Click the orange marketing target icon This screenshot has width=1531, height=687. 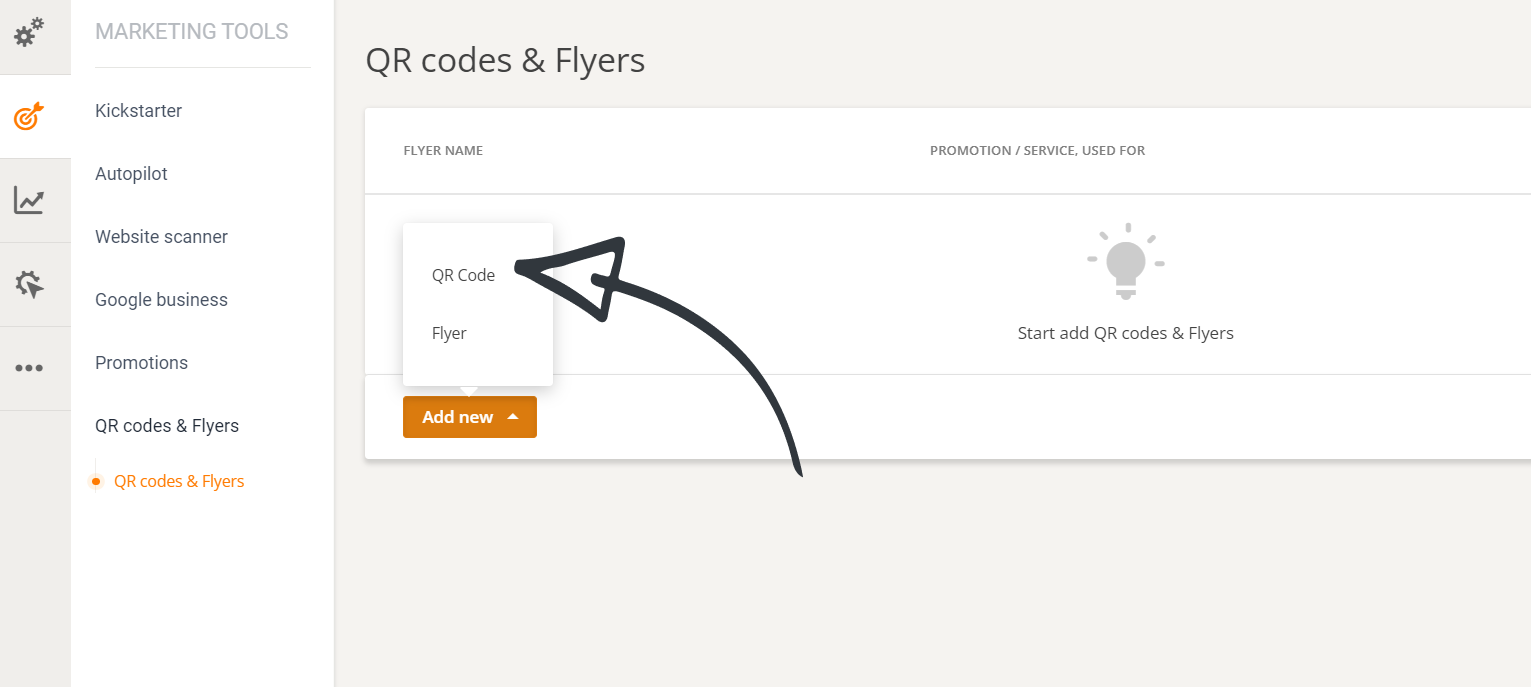(29, 117)
